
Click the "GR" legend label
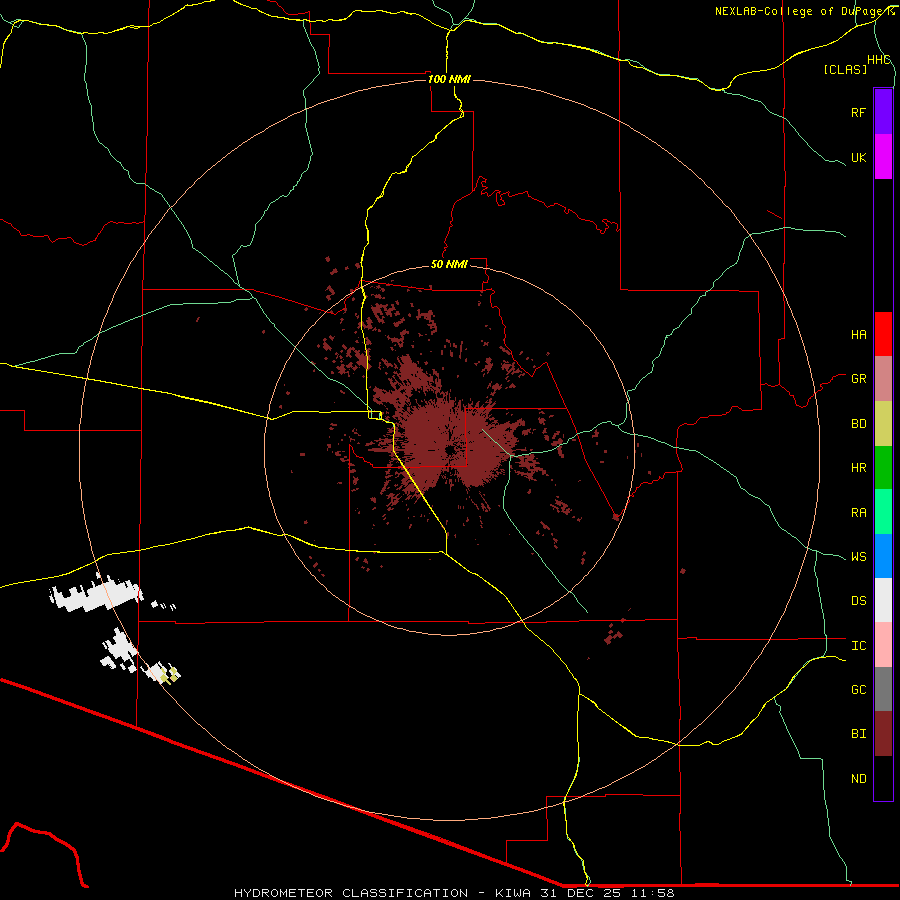858,379
